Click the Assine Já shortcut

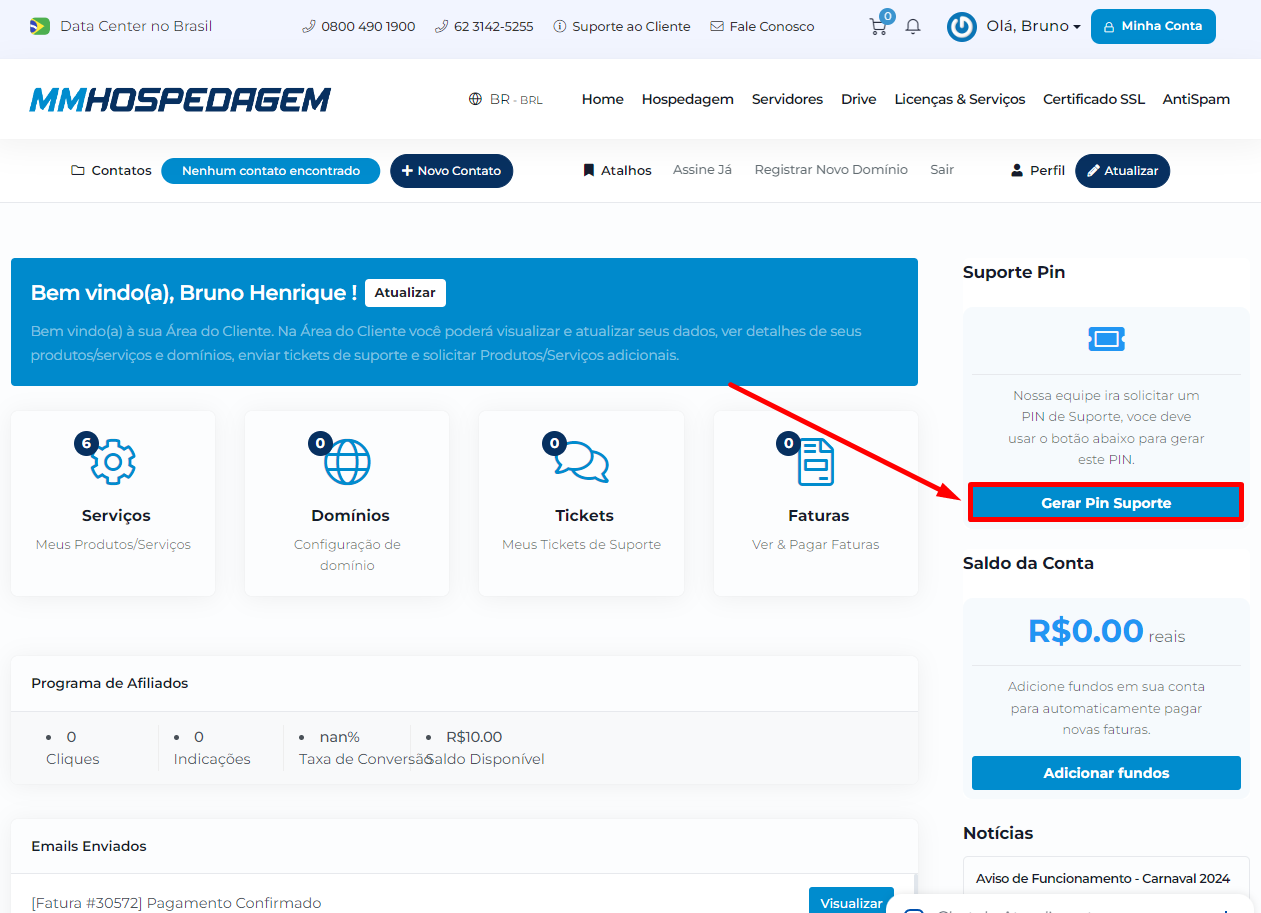point(702,170)
